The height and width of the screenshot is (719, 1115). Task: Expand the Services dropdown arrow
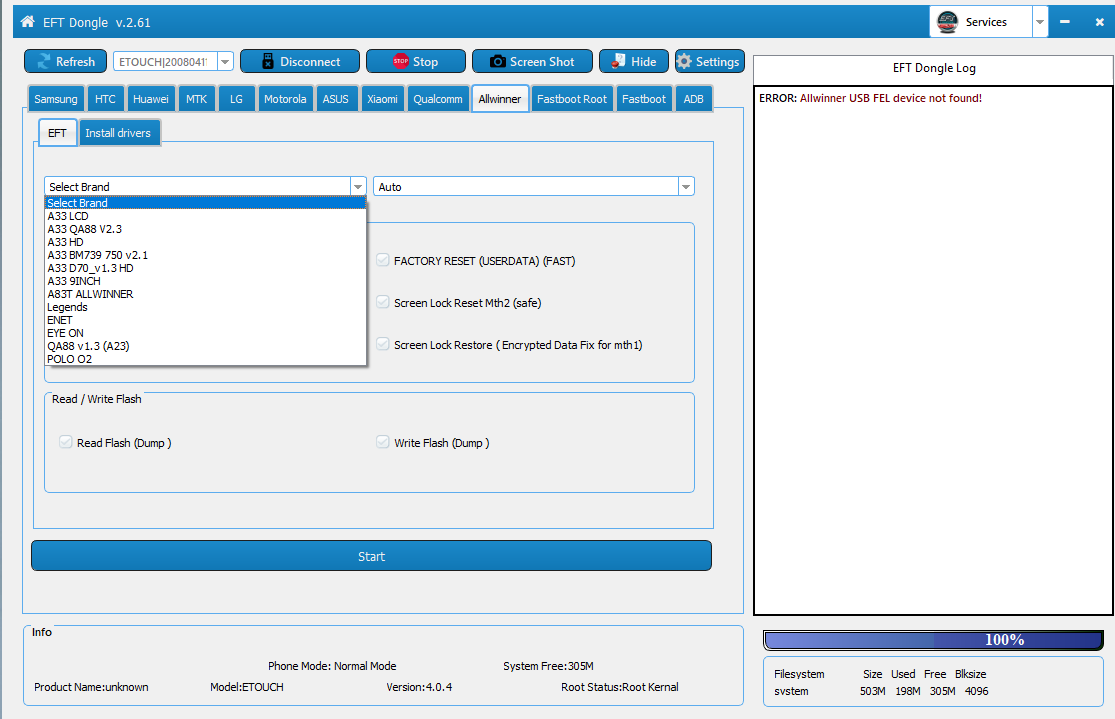[1040, 22]
